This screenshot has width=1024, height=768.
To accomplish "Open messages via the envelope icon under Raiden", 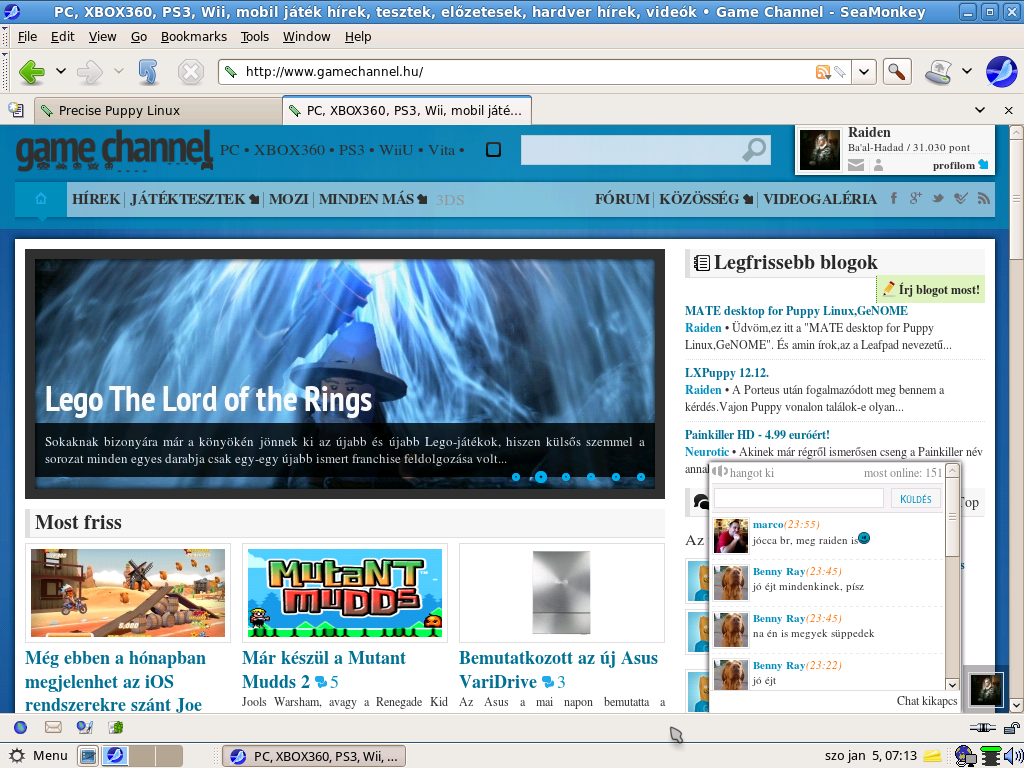I will coord(856,165).
